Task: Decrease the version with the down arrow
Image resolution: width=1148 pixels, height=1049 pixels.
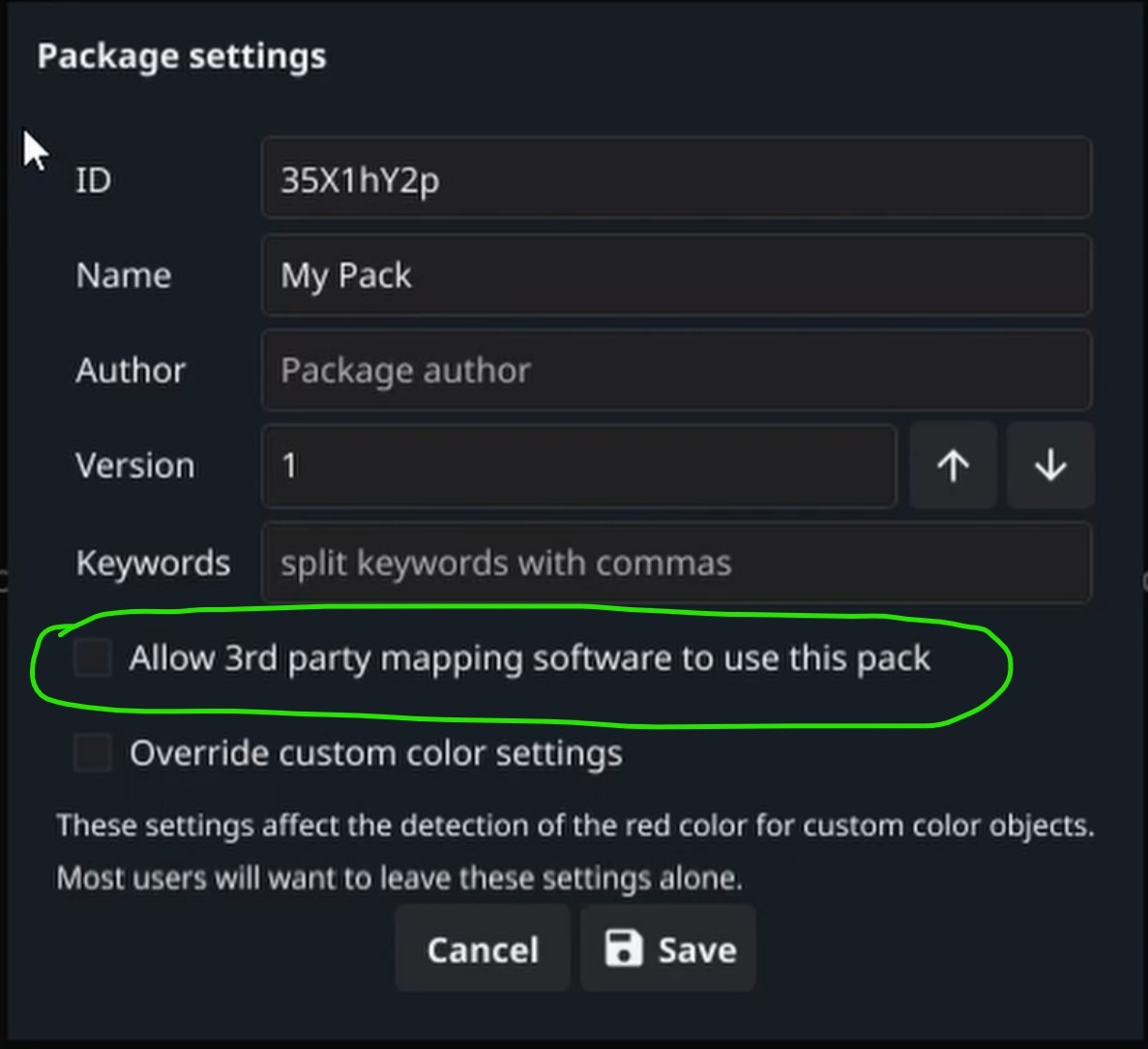Action: [x=1050, y=466]
